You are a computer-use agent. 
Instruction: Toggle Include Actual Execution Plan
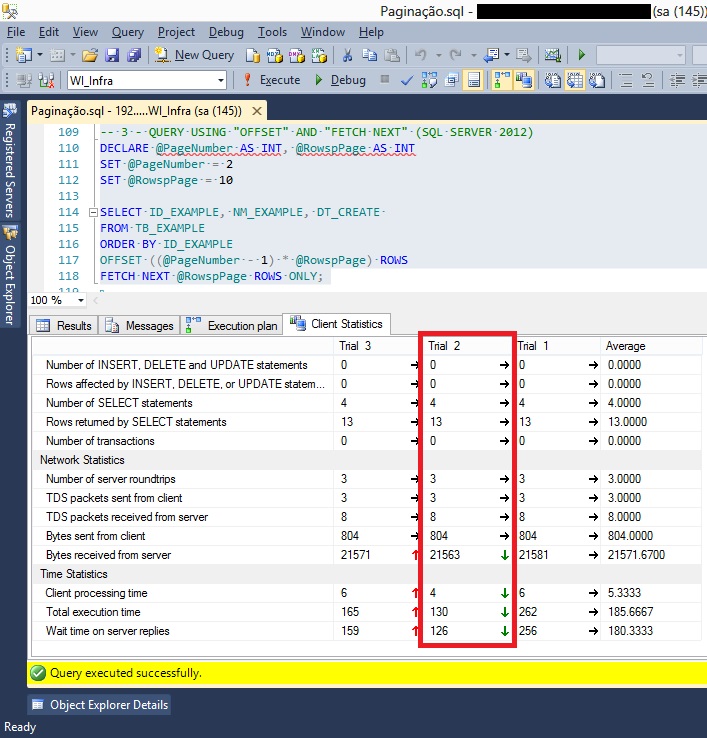click(502, 80)
